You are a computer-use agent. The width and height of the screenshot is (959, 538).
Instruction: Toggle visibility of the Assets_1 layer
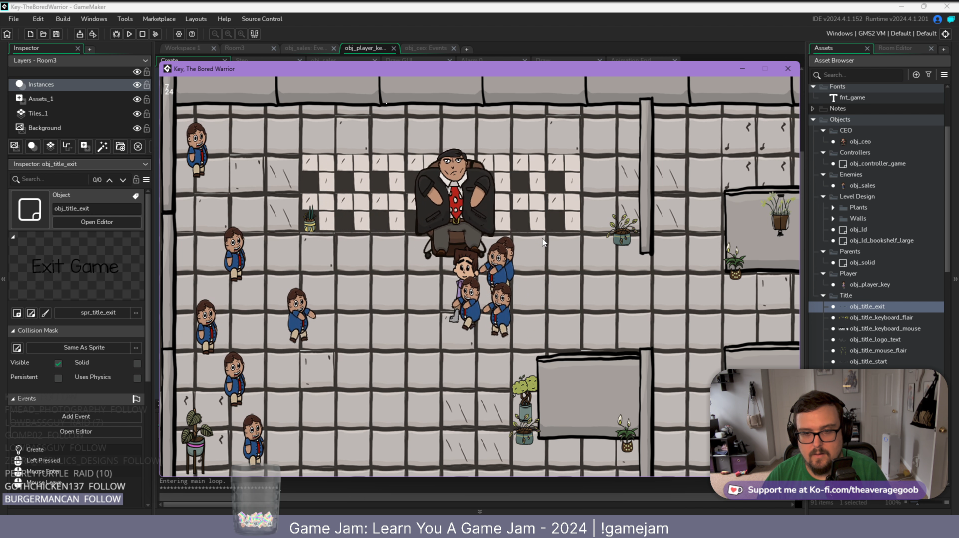tap(137, 99)
